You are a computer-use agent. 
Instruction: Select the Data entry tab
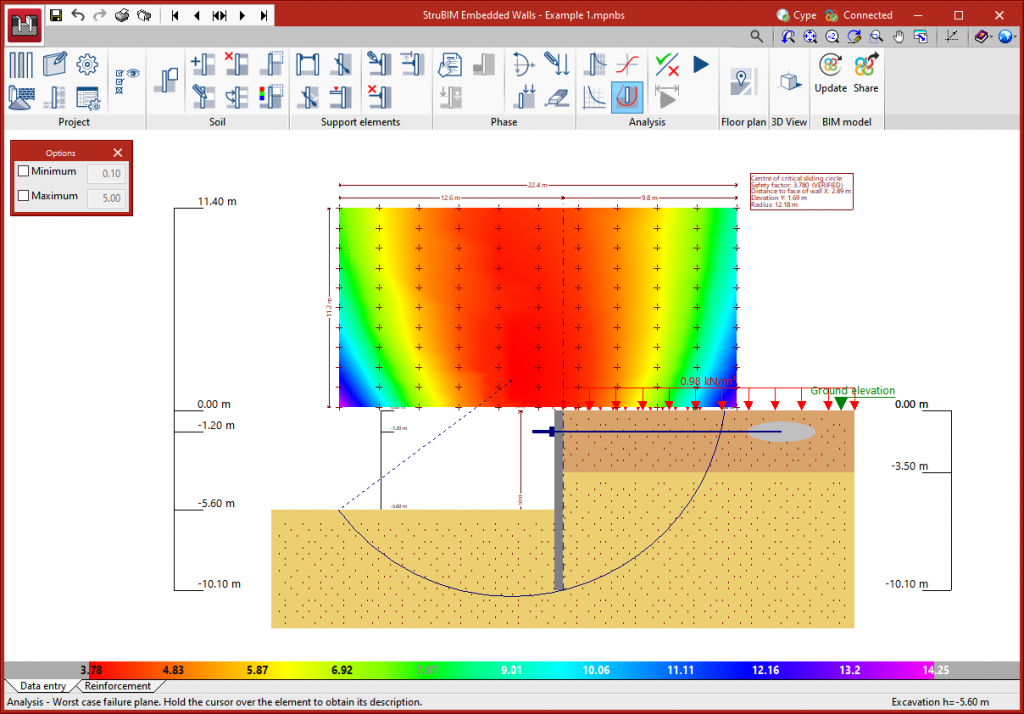[42, 686]
